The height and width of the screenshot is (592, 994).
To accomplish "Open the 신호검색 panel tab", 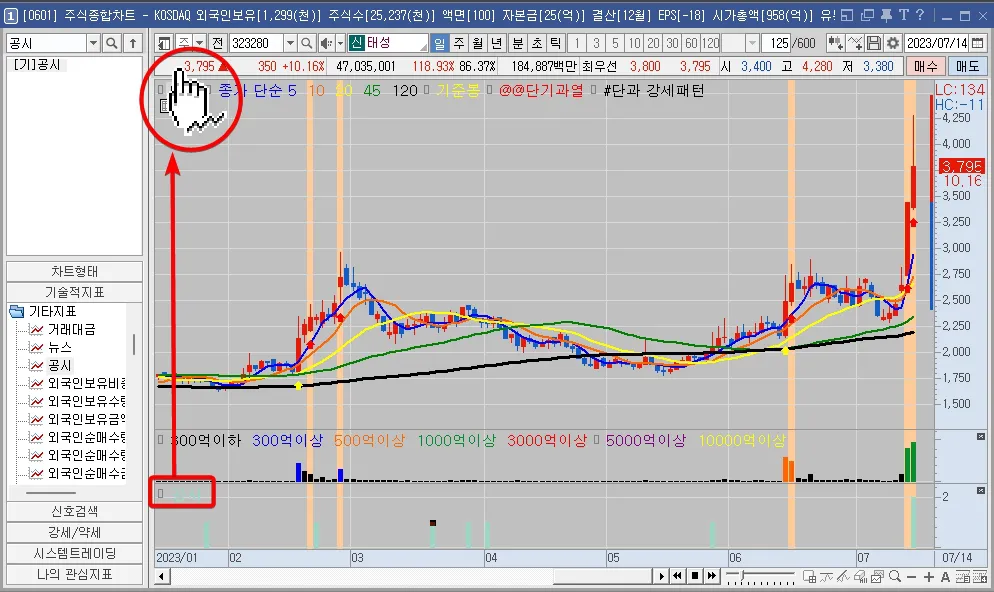I will 74,512.
